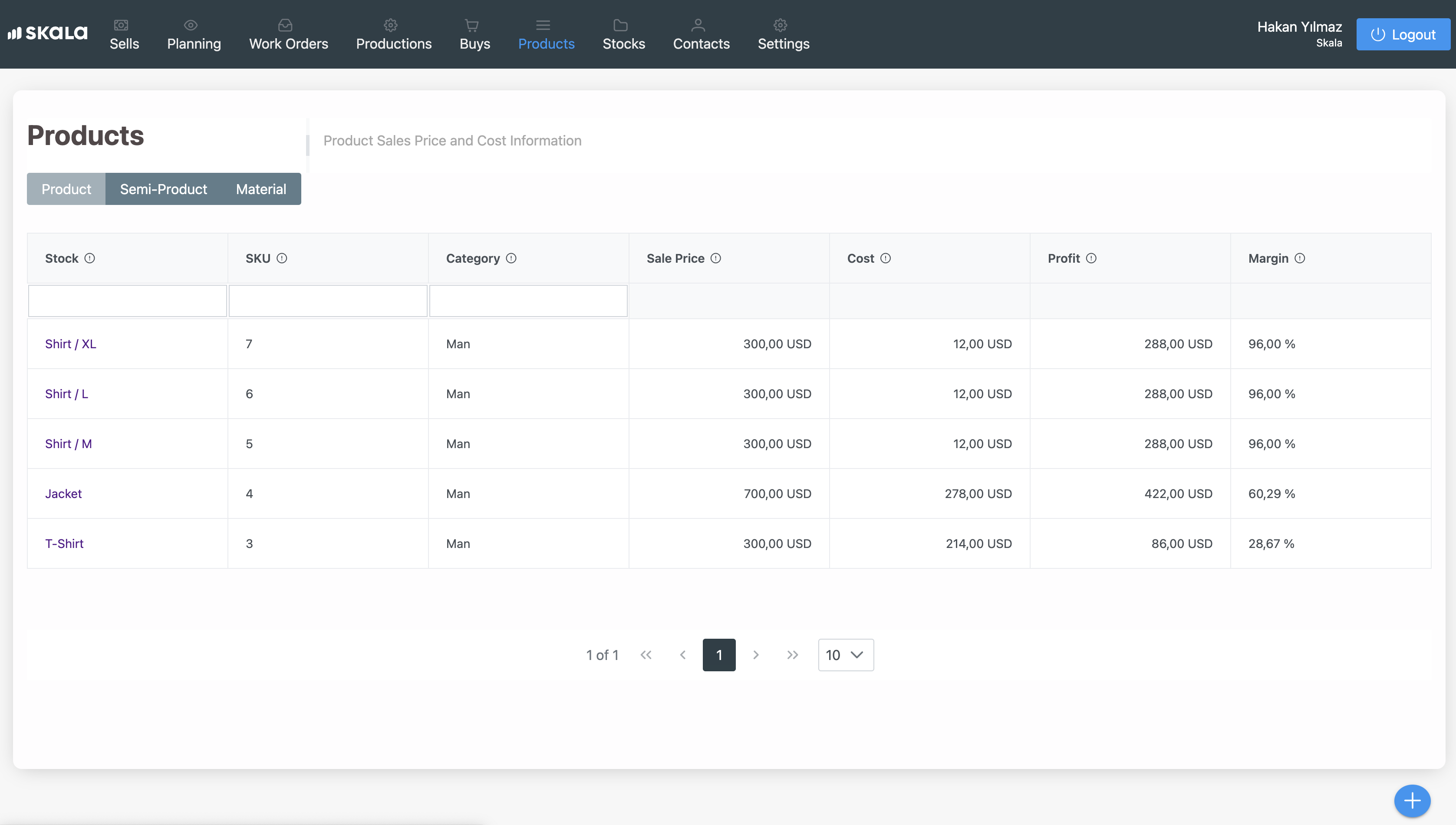Open the page size dropdown showing 10
Viewport: 1456px width, 825px height.
pos(846,654)
